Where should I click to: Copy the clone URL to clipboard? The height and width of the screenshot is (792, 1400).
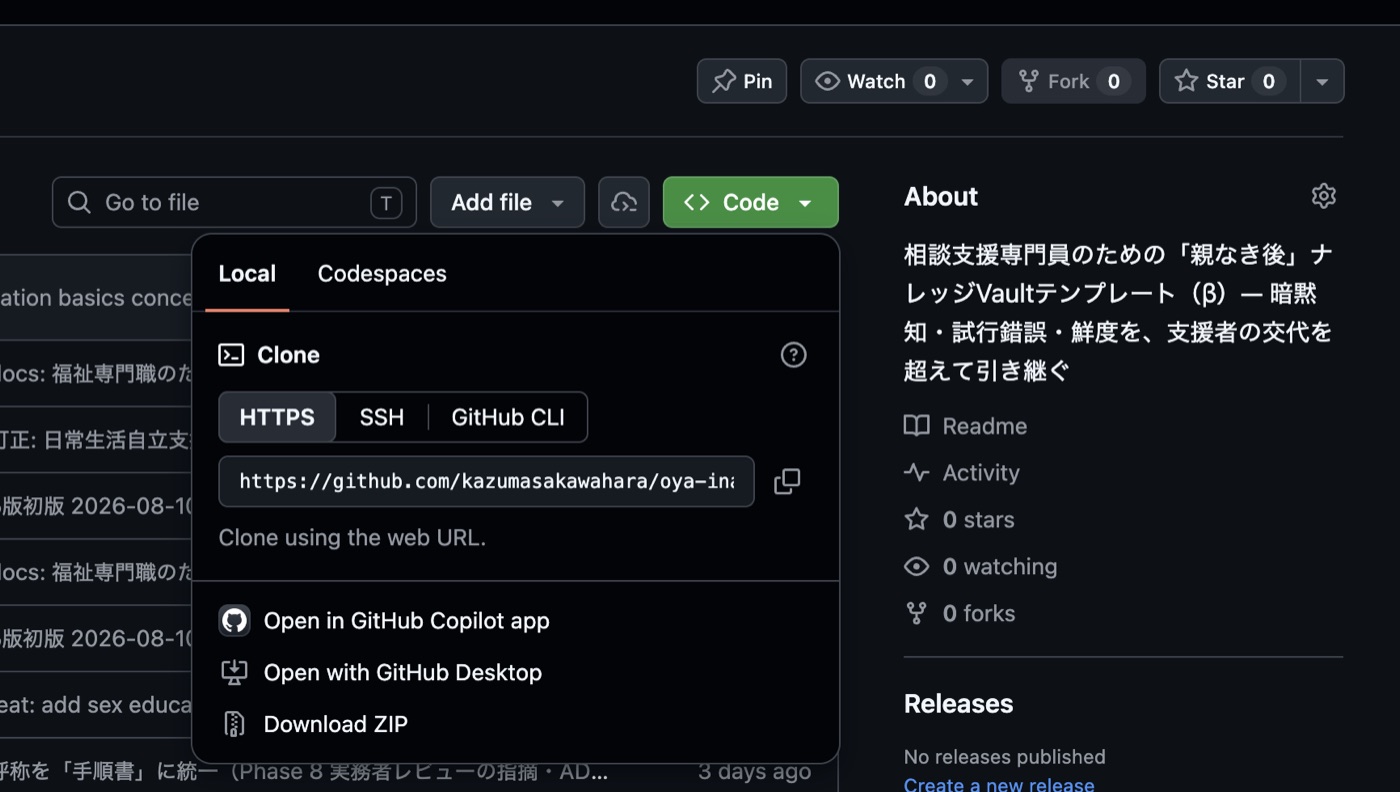[787, 481]
